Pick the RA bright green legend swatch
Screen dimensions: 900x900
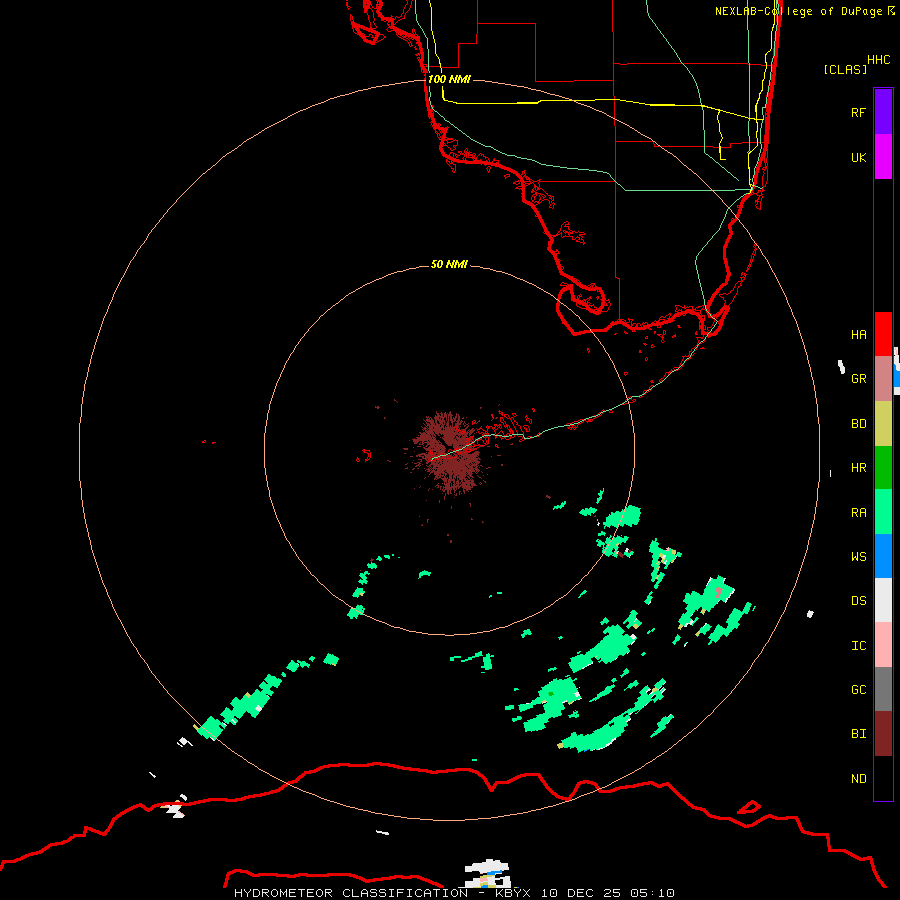point(883,512)
